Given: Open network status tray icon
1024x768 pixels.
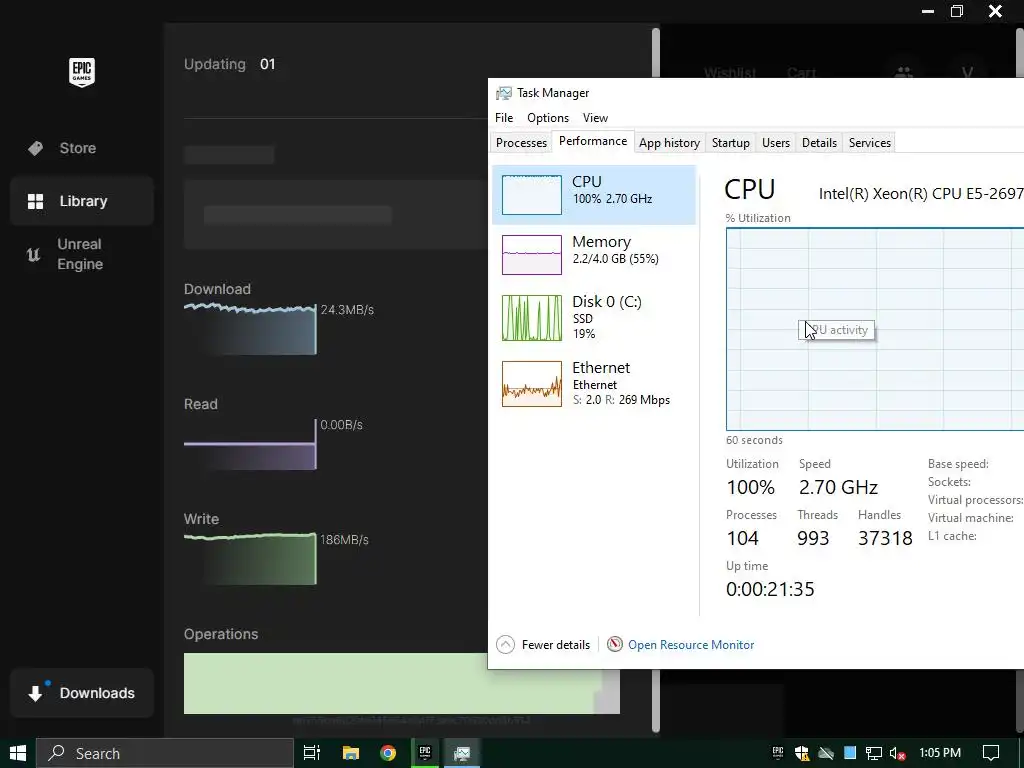Looking at the screenshot, I should point(874,753).
